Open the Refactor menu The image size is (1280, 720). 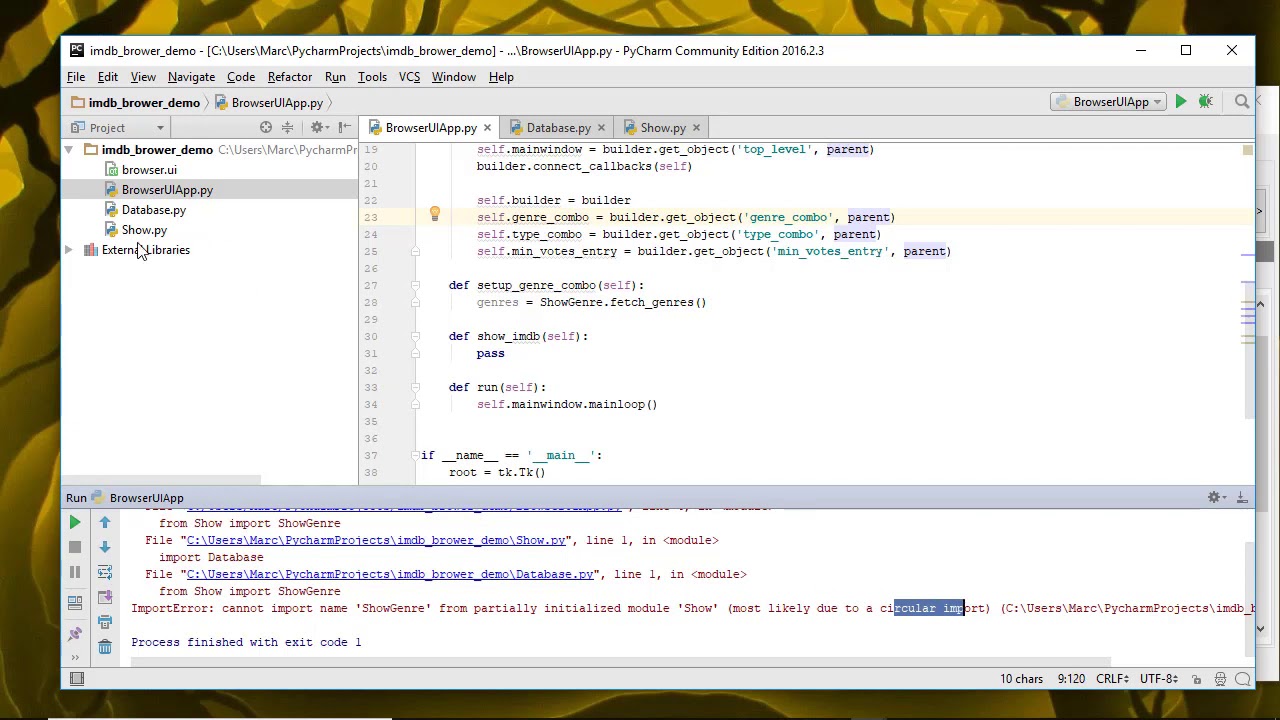pos(290,77)
